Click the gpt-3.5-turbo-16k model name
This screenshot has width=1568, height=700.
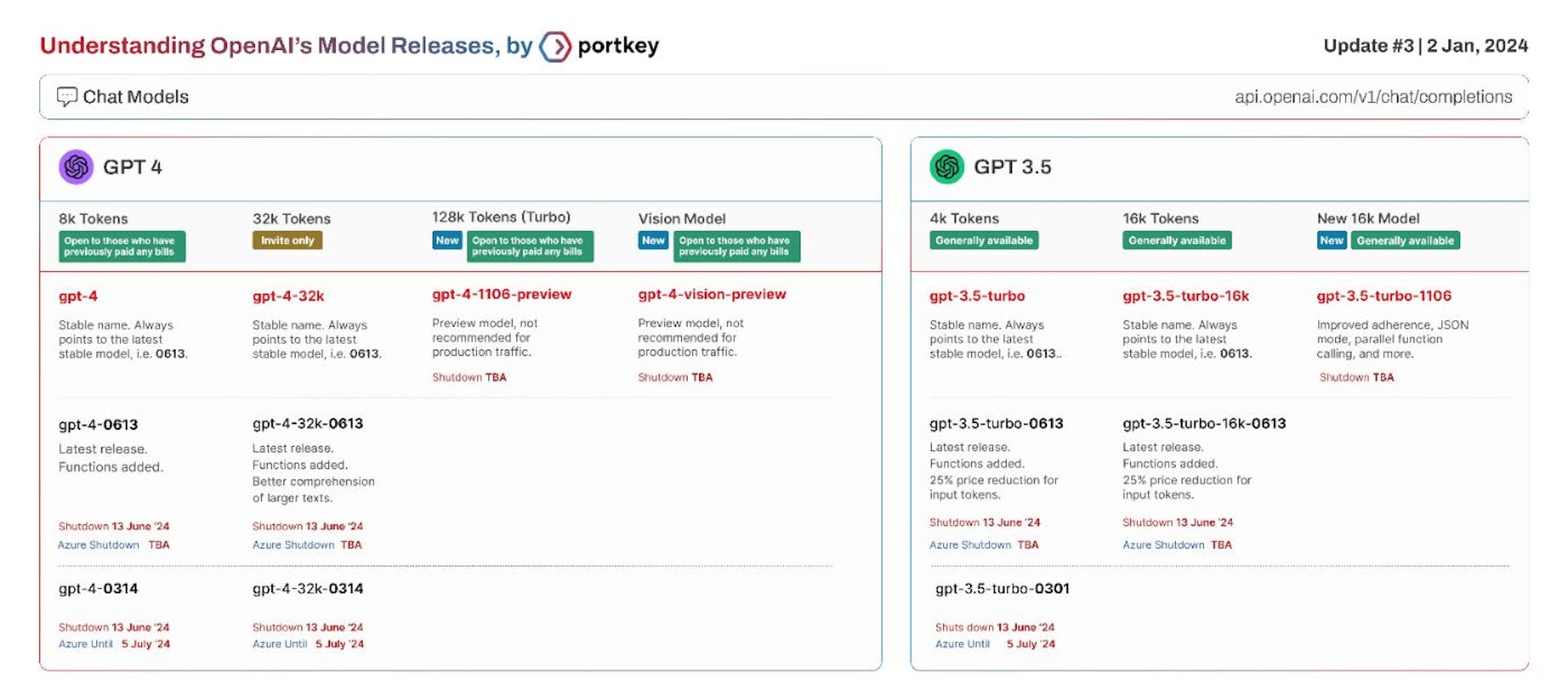1186,296
